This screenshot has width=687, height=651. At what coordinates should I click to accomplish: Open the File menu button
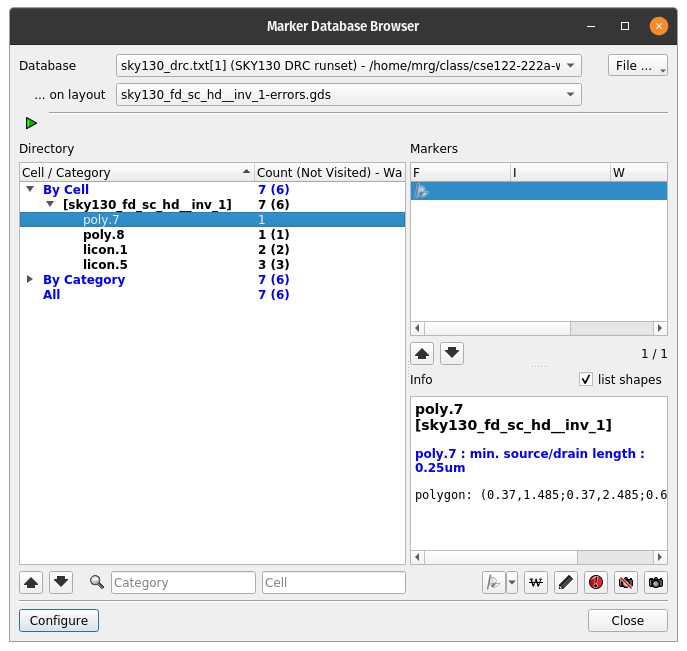point(638,66)
